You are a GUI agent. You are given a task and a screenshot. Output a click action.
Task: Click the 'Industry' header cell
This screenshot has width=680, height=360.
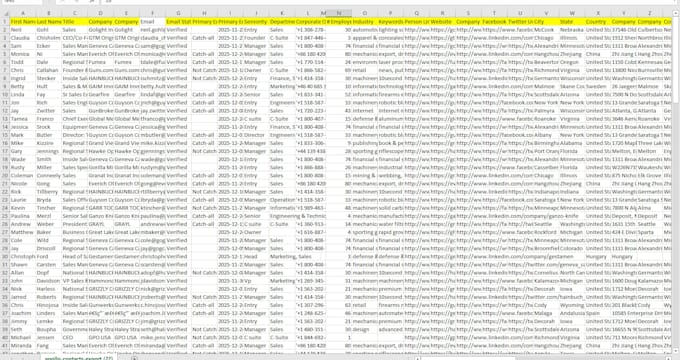[365, 22]
